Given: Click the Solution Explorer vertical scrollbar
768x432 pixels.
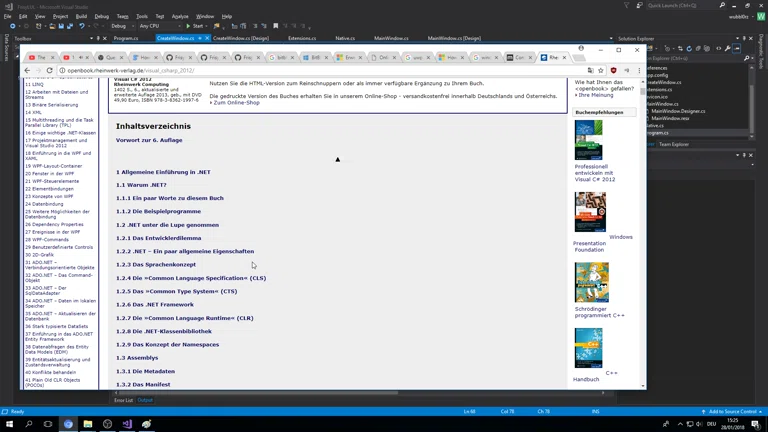Looking at the screenshot, I should tap(752, 100).
